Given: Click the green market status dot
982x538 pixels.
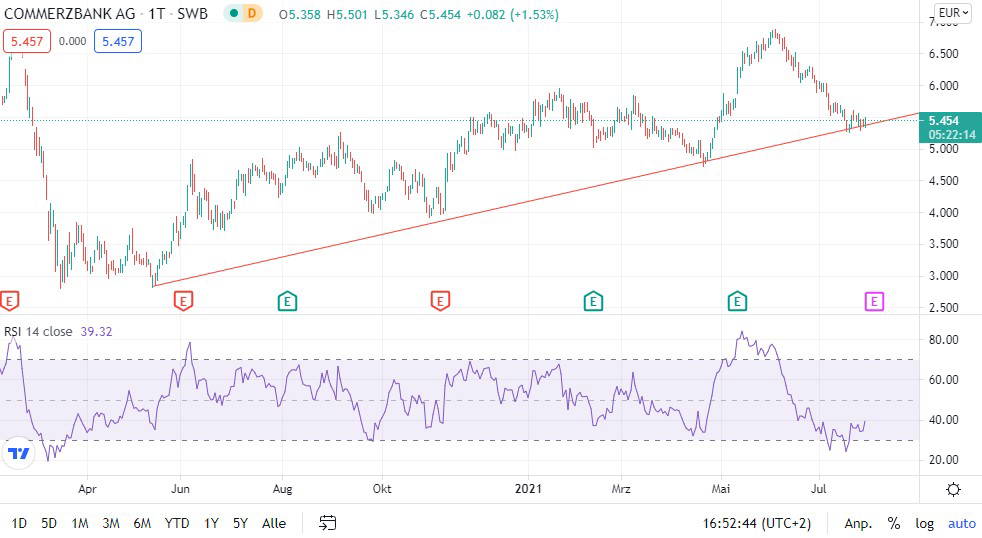Looking at the screenshot, I should 234,13.
